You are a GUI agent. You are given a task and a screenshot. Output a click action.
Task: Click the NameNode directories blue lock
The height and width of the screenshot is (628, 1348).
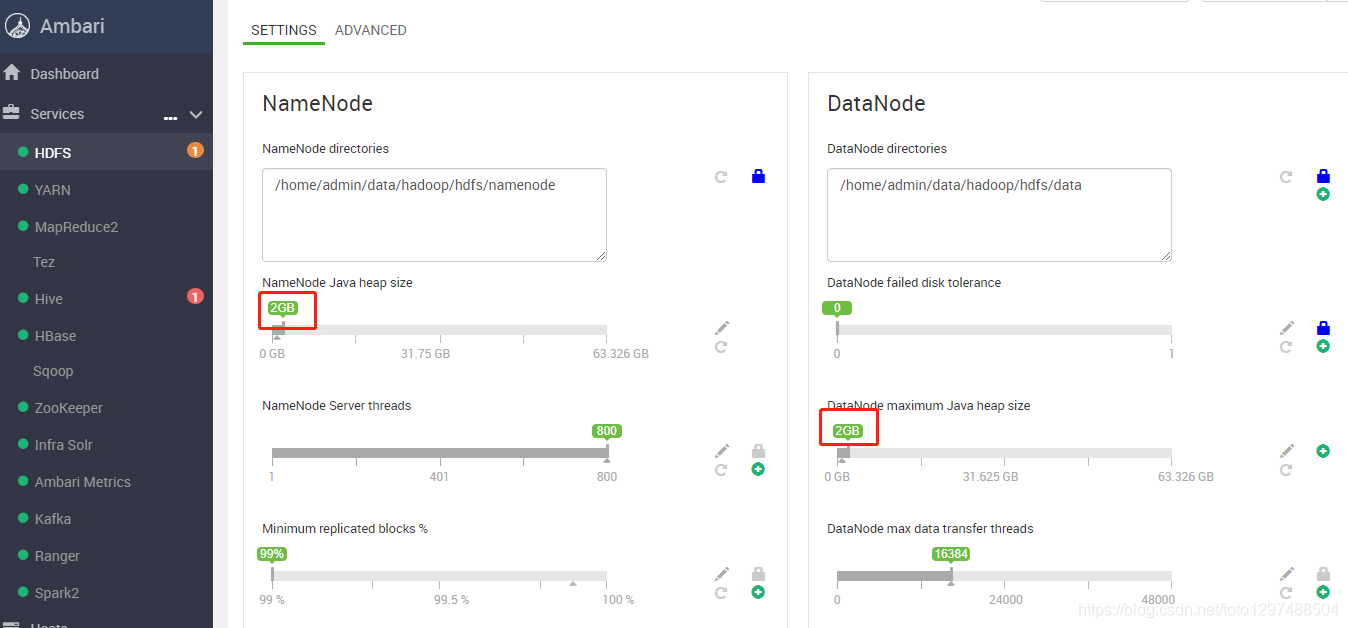(758, 176)
